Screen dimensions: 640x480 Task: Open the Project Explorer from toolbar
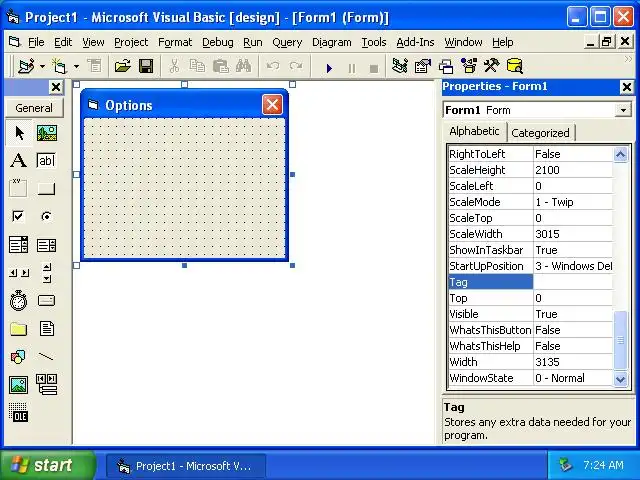400,66
